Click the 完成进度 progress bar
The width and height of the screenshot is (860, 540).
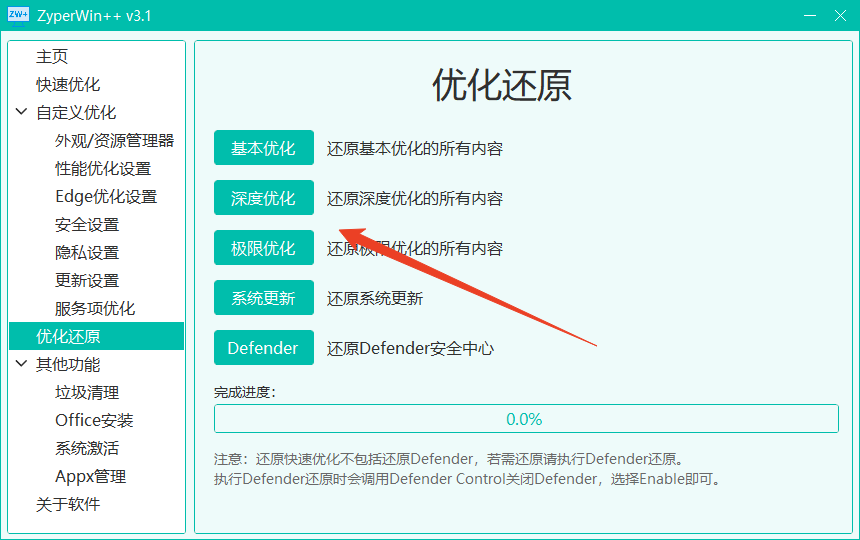(x=526, y=419)
